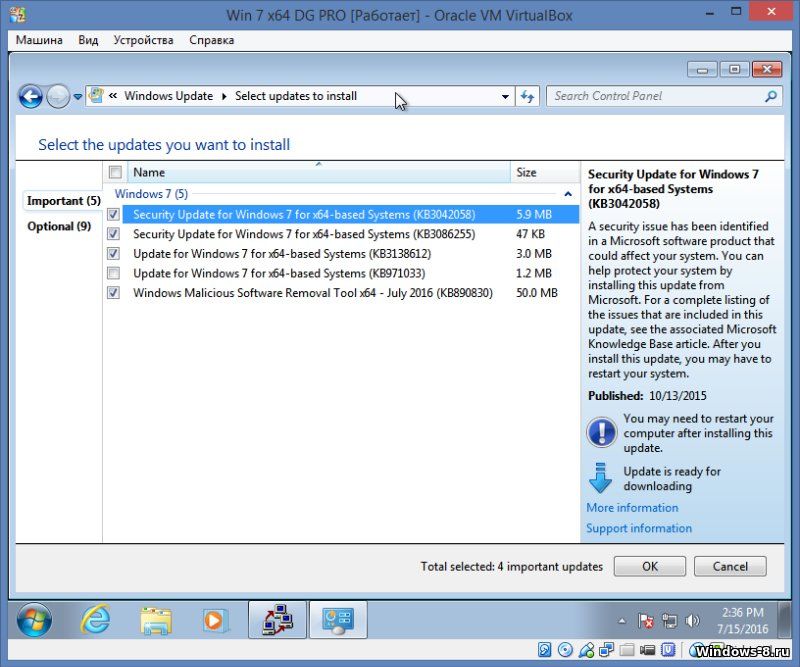Click the 3.0 MB size value
Viewport: 800px width, 667px height.
tap(534, 254)
